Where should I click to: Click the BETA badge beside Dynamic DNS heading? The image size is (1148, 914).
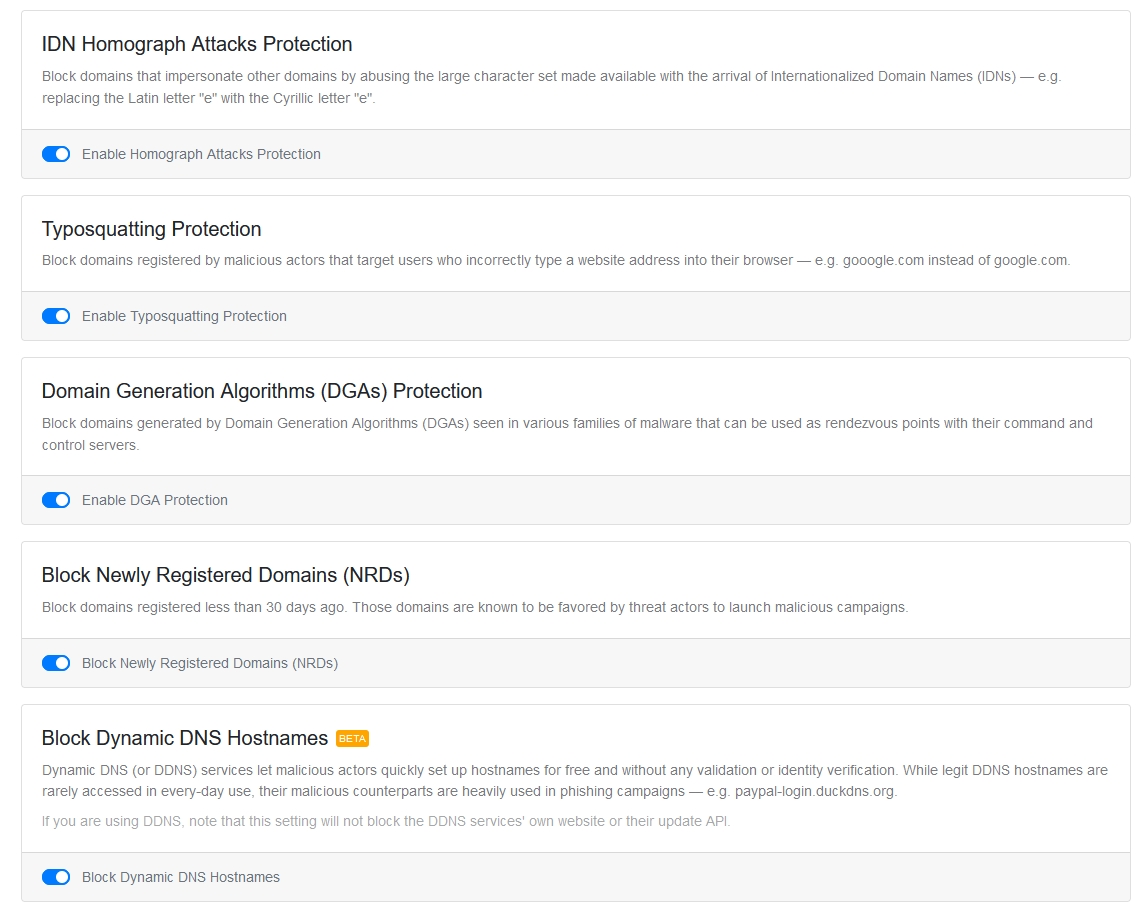click(x=353, y=739)
